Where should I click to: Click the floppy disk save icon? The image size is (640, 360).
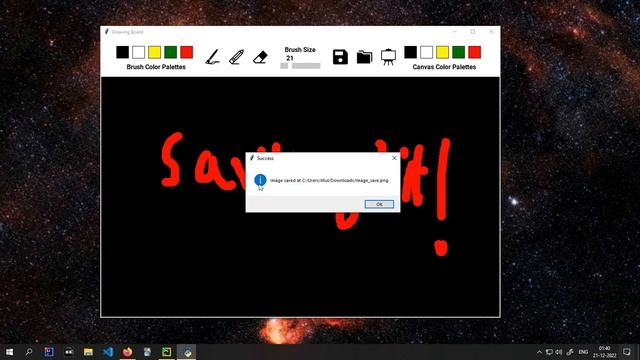click(x=340, y=57)
